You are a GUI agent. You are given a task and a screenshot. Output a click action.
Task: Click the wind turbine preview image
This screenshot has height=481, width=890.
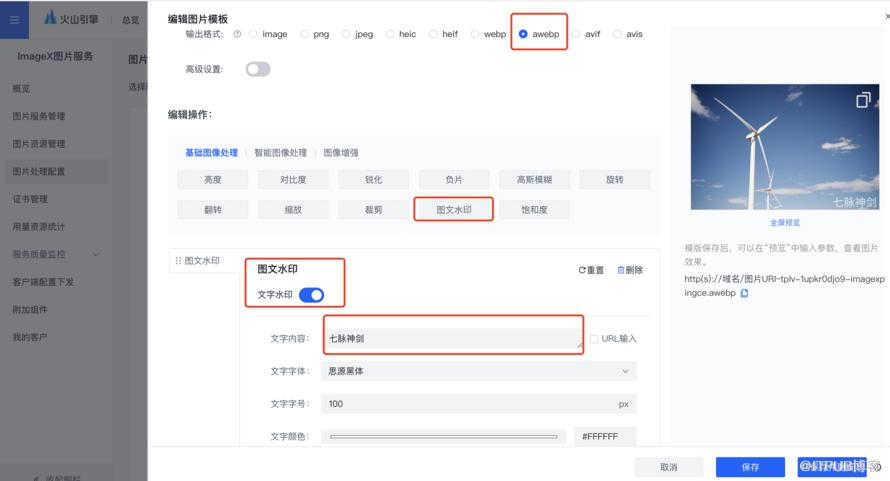click(784, 147)
